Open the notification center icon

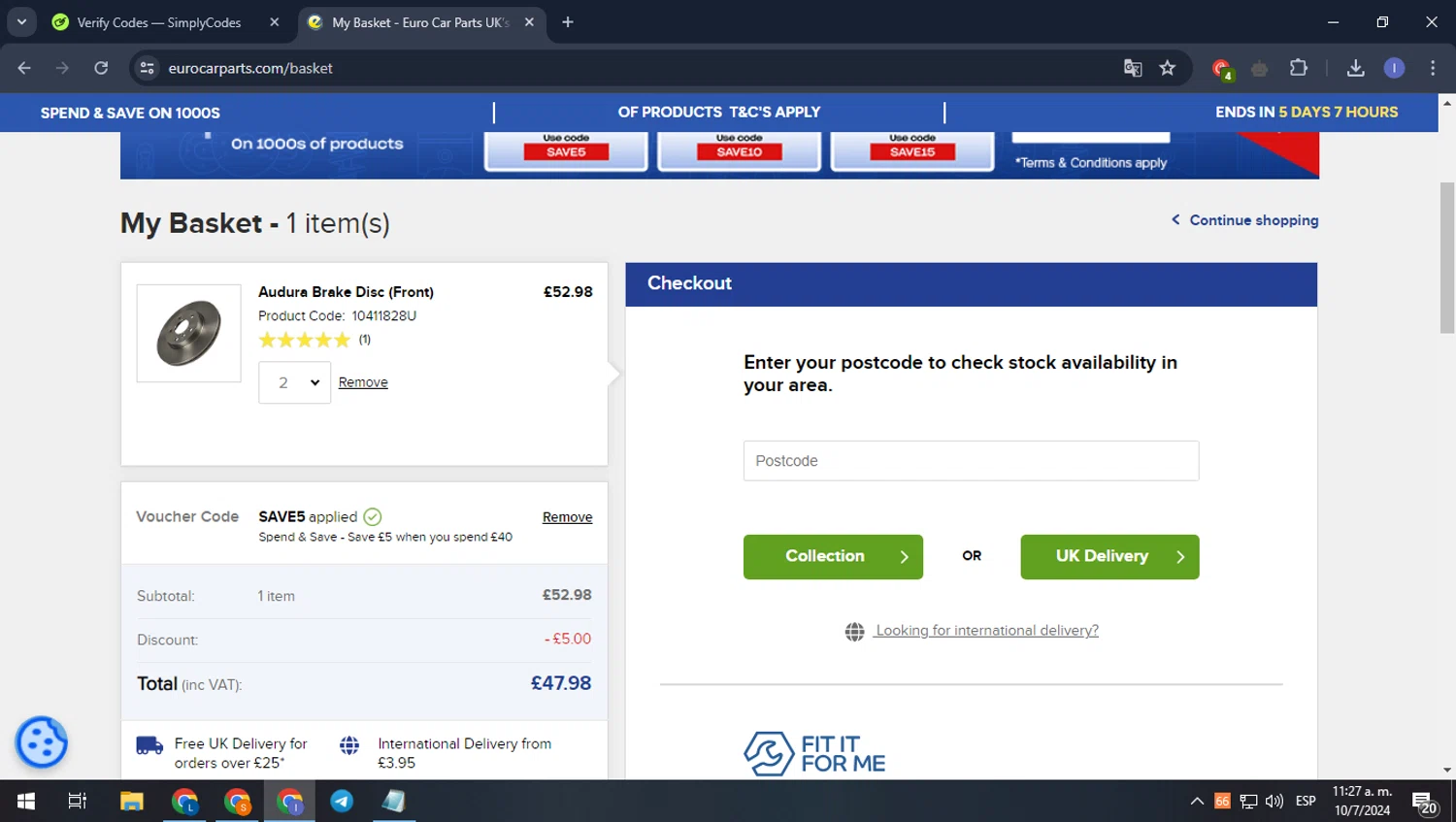click(1425, 803)
